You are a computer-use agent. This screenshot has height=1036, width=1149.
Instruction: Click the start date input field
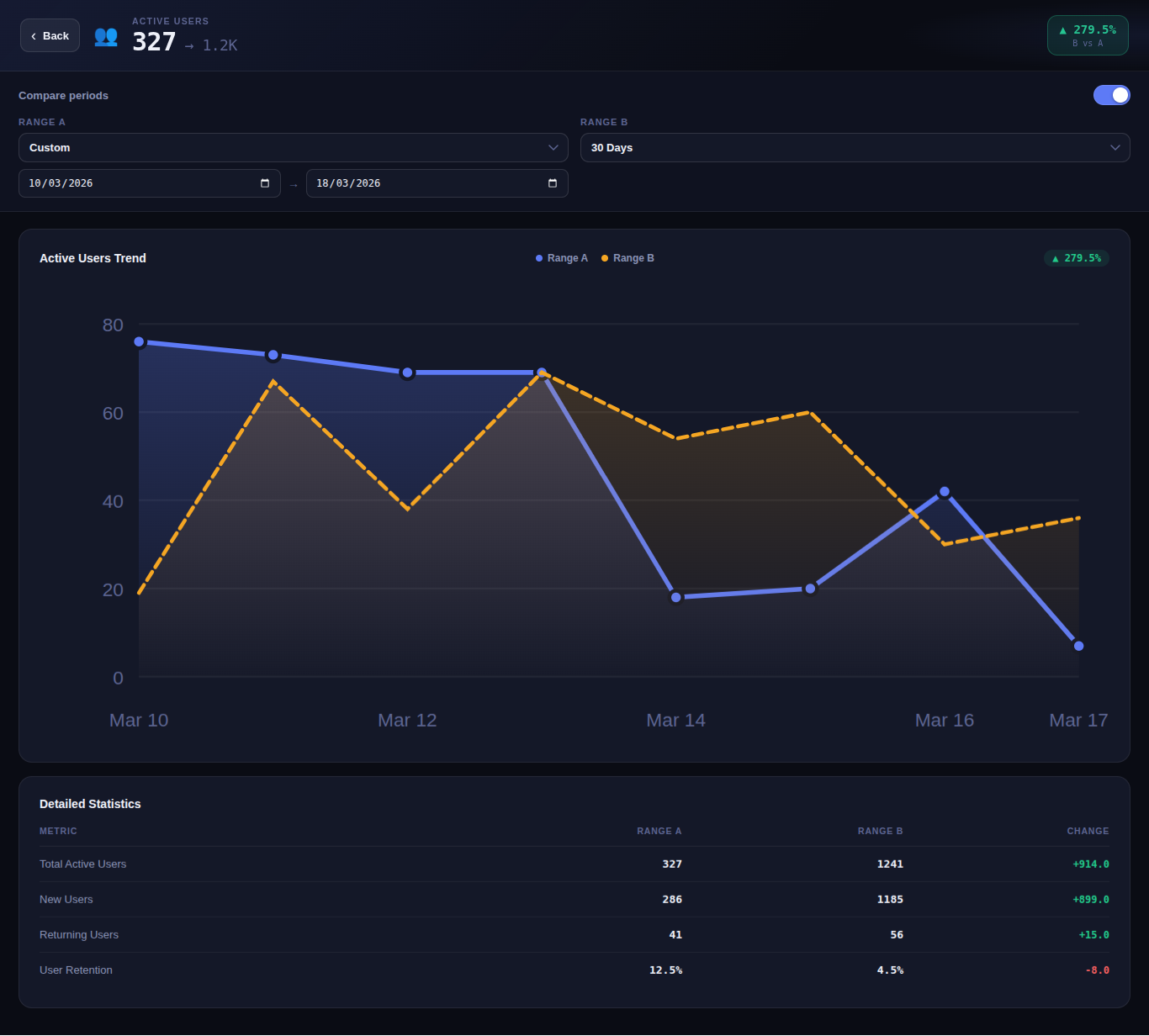coord(126,183)
